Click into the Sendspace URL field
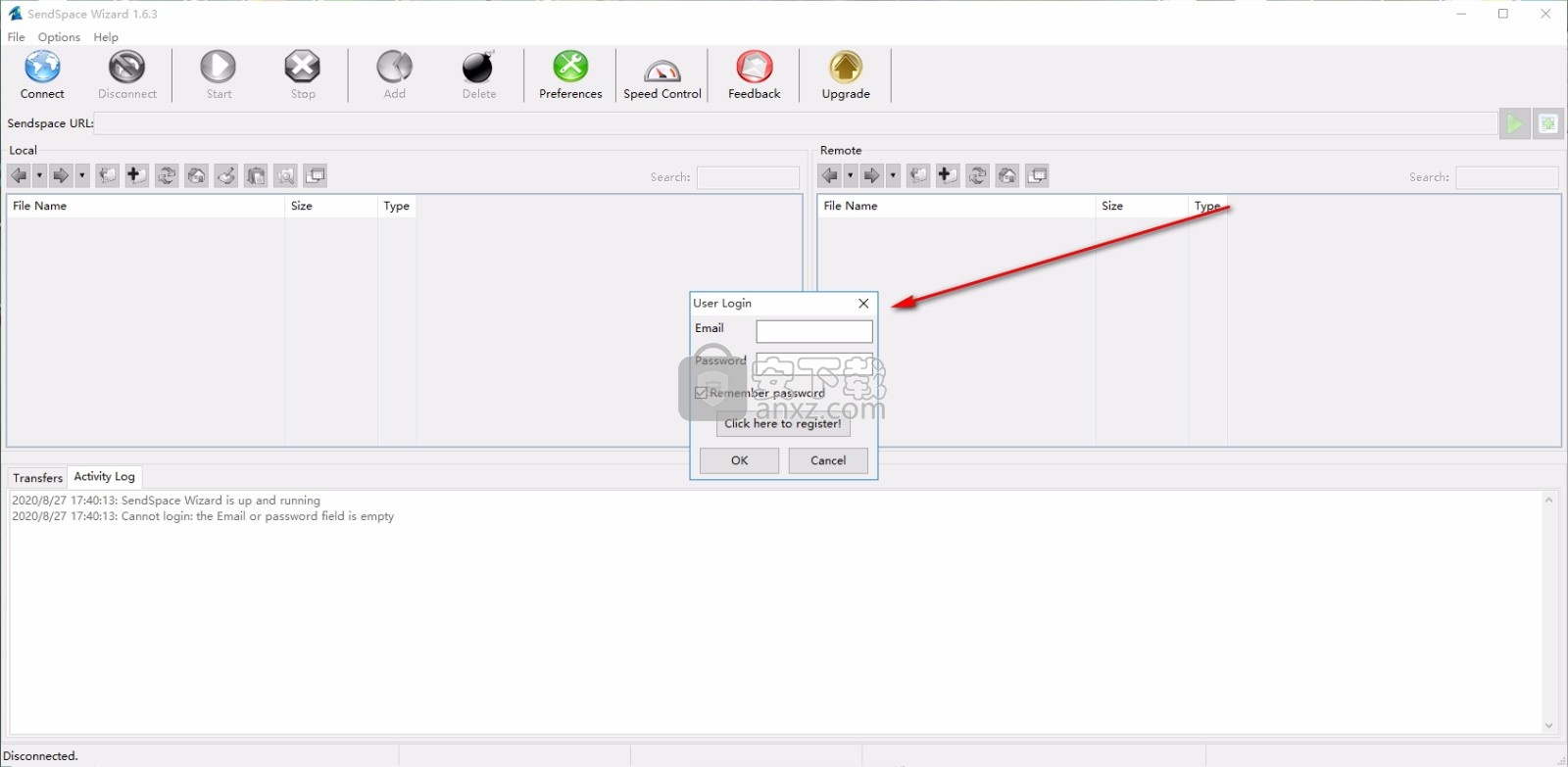Viewport: 1568px width, 767px height. (x=795, y=123)
